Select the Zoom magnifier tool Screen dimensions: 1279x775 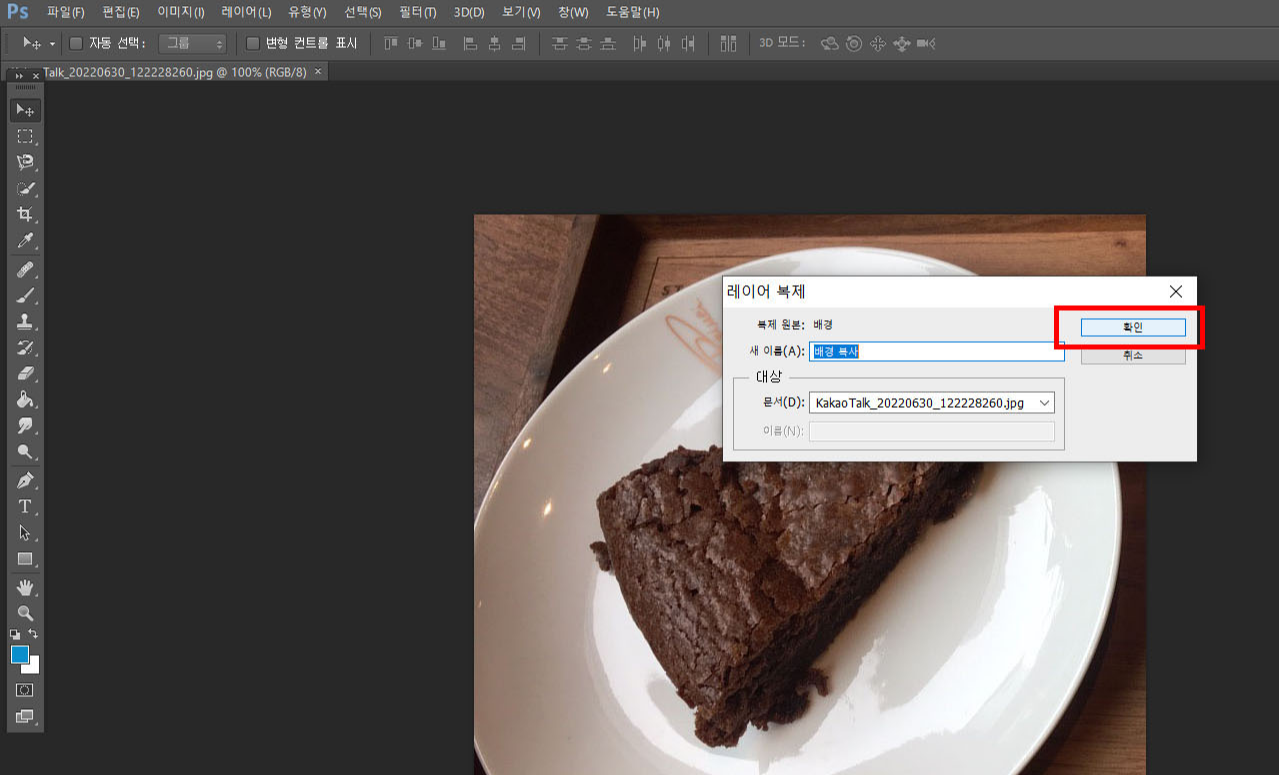(25, 613)
